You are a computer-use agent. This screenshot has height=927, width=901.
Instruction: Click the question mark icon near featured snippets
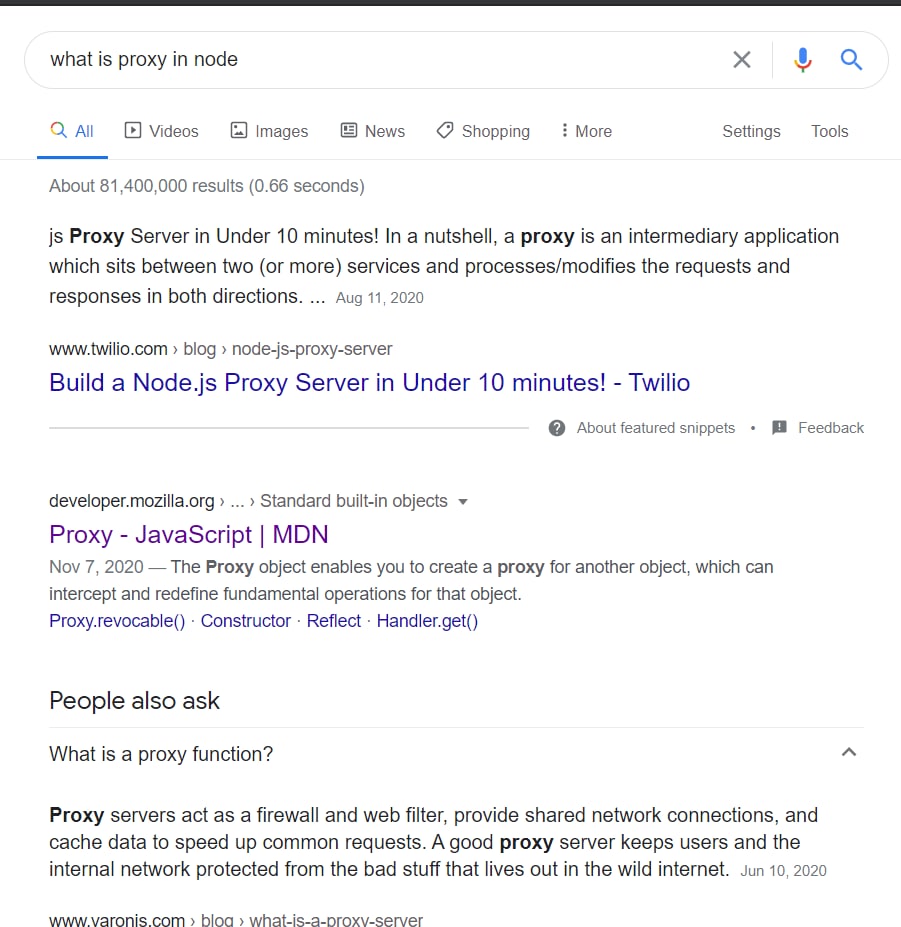coord(557,428)
